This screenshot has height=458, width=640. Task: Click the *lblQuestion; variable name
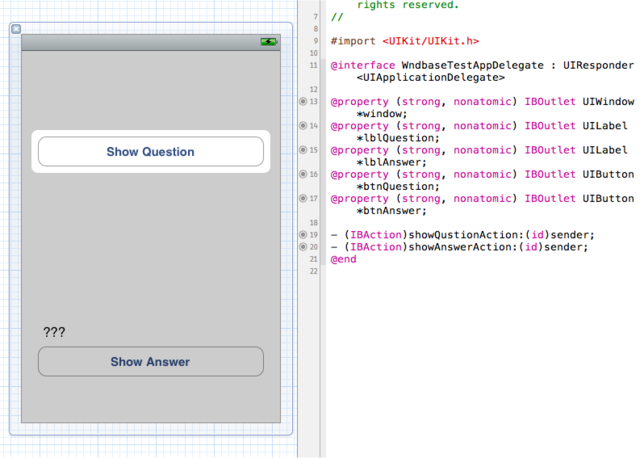[398, 138]
